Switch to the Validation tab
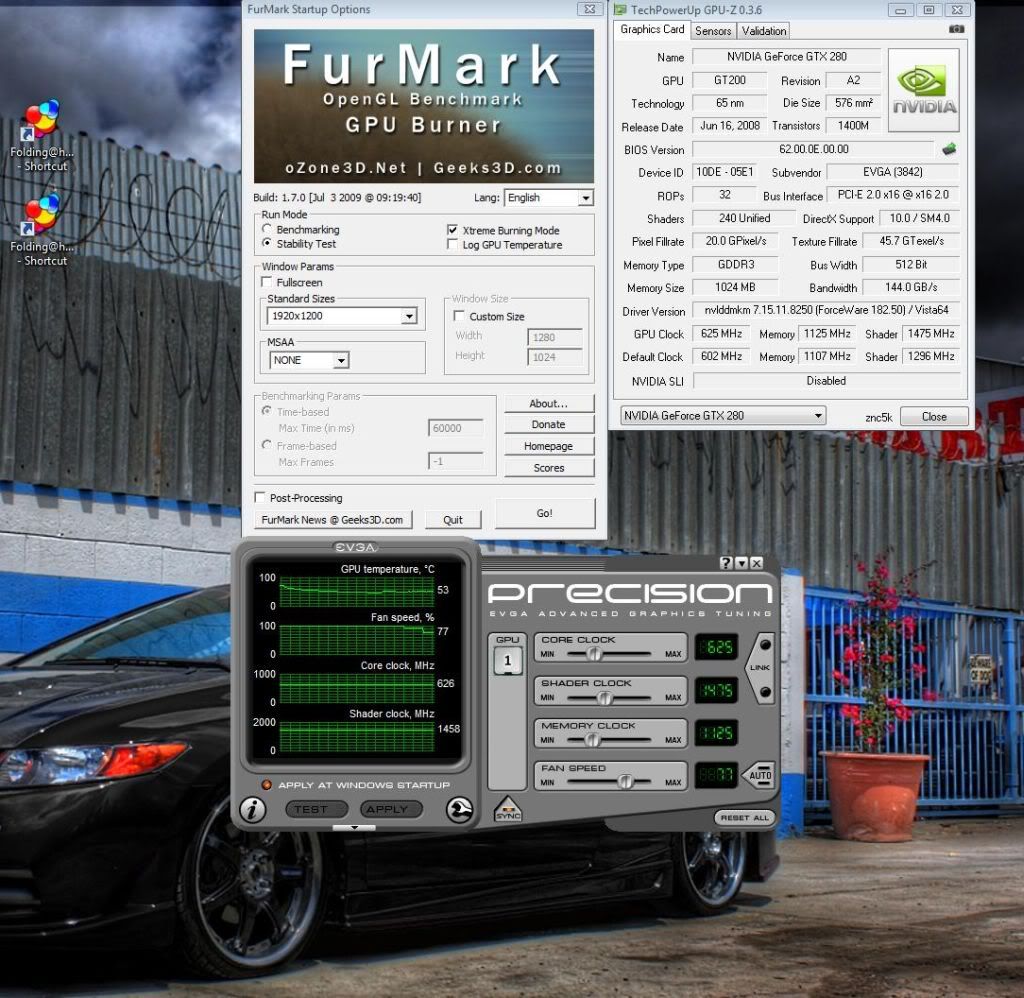Screen dimensions: 1024x998 point(763,31)
